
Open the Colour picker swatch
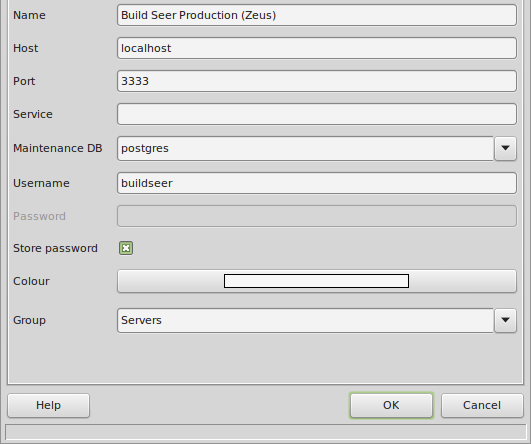pyautogui.click(x=317, y=281)
